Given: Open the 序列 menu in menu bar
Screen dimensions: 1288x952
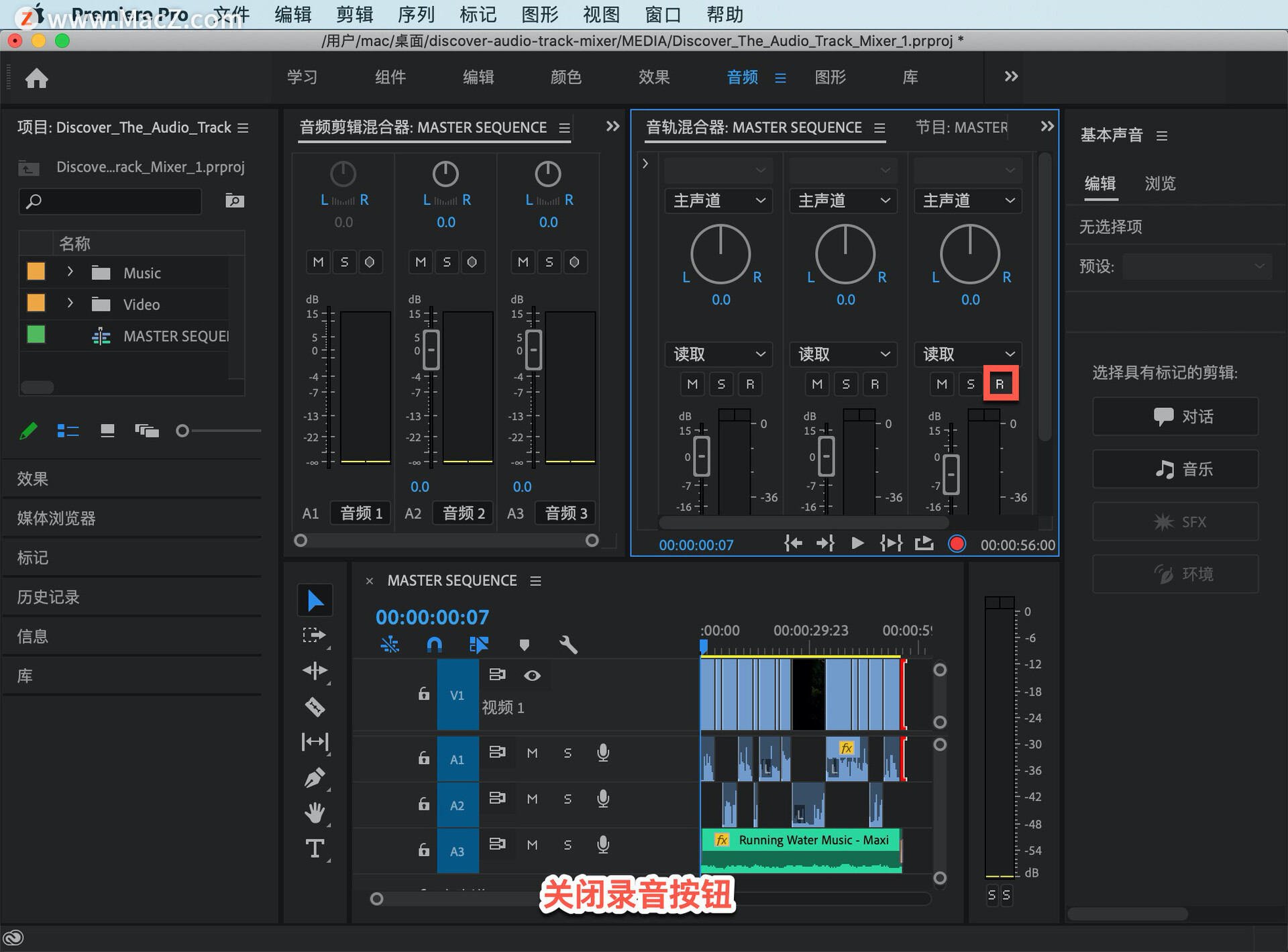Looking at the screenshot, I should (x=416, y=14).
